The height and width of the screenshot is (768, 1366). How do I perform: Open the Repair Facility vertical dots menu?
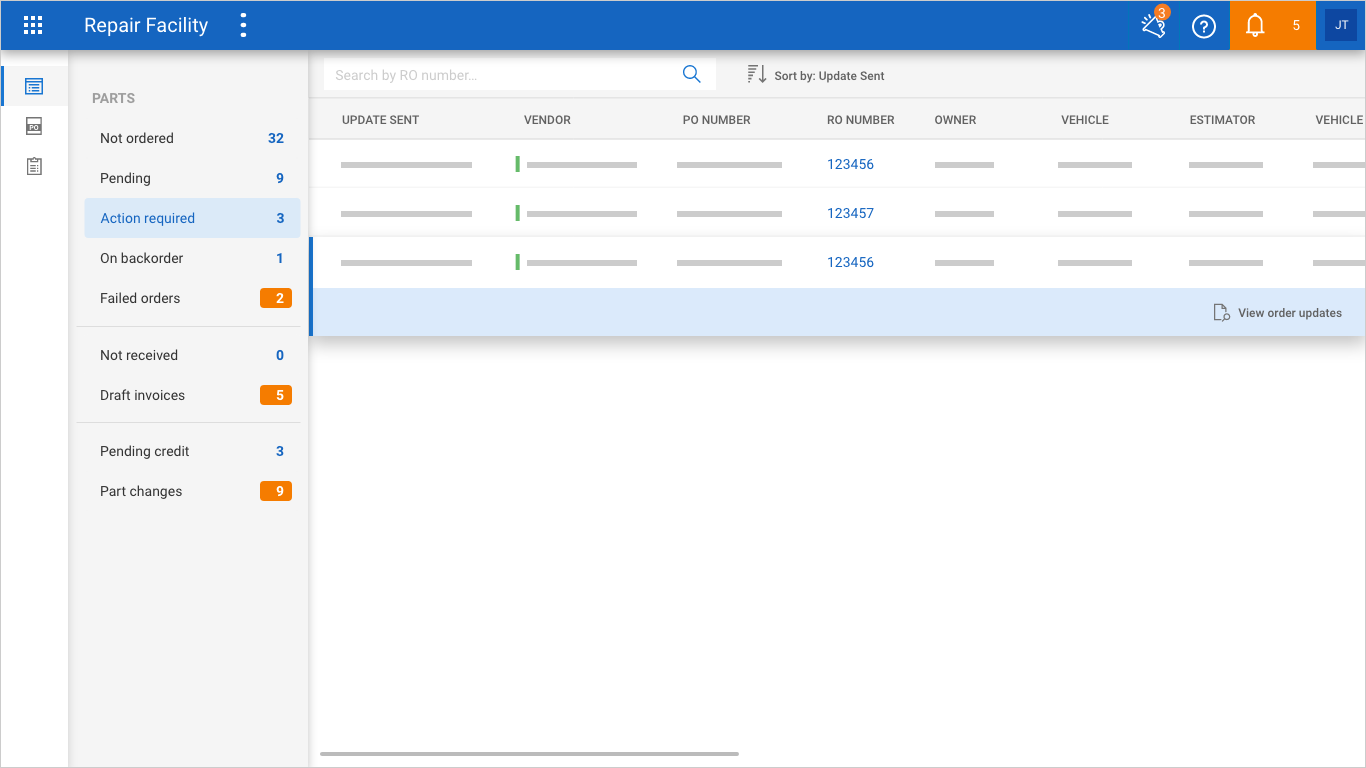243,25
